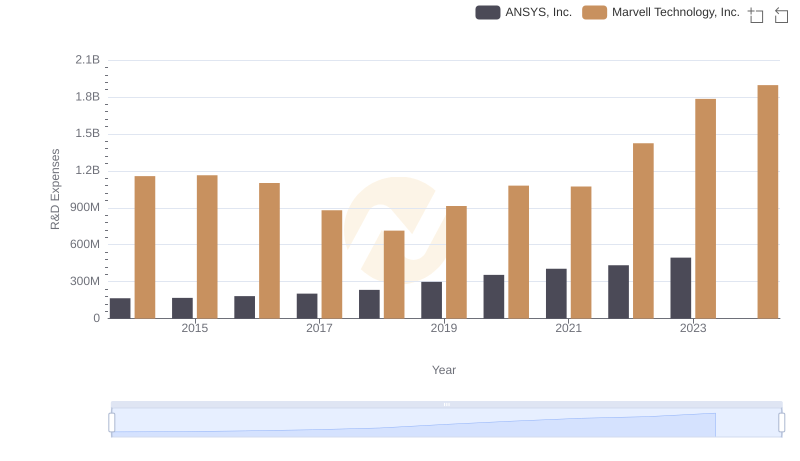800x461 pixels.
Task: Click the '2021' x-axis label
Action: coord(568,328)
